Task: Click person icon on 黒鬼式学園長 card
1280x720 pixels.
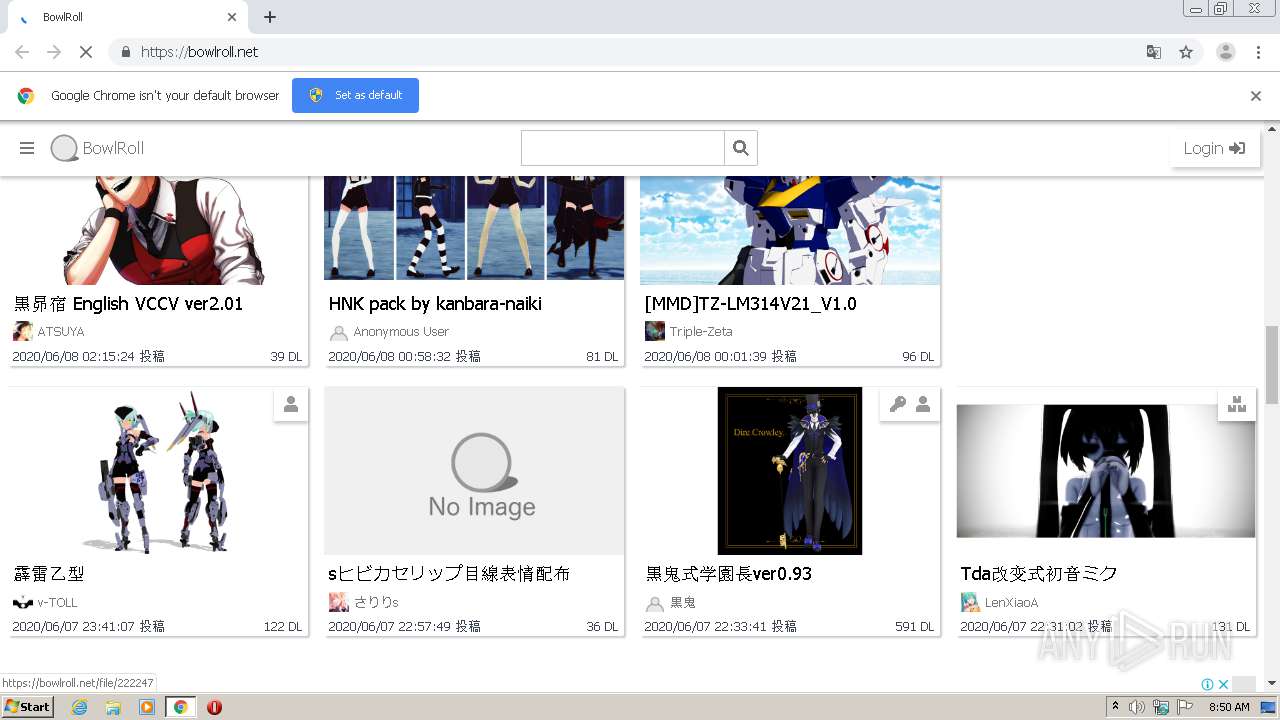Action: [923, 404]
